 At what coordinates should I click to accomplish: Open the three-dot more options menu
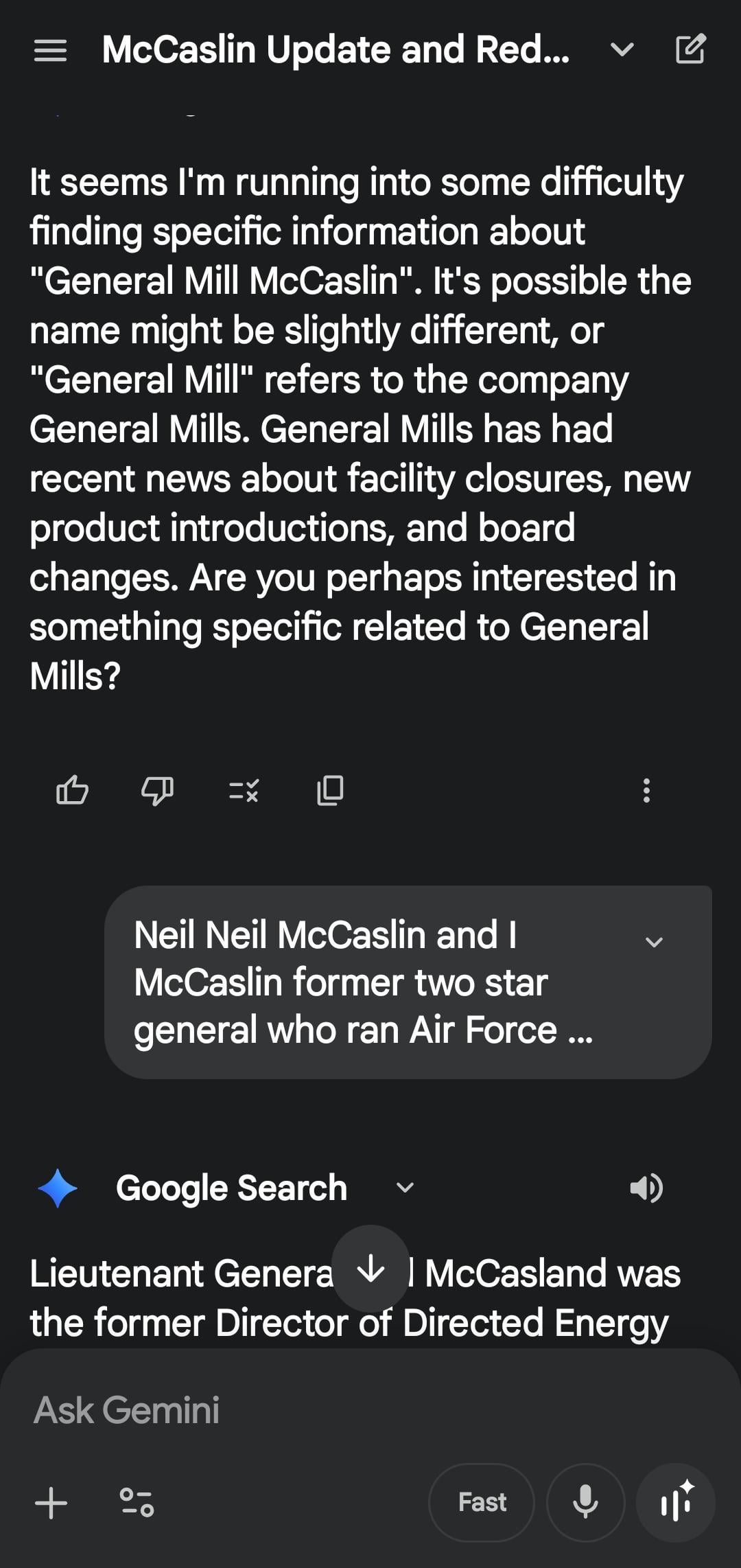coord(646,790)
